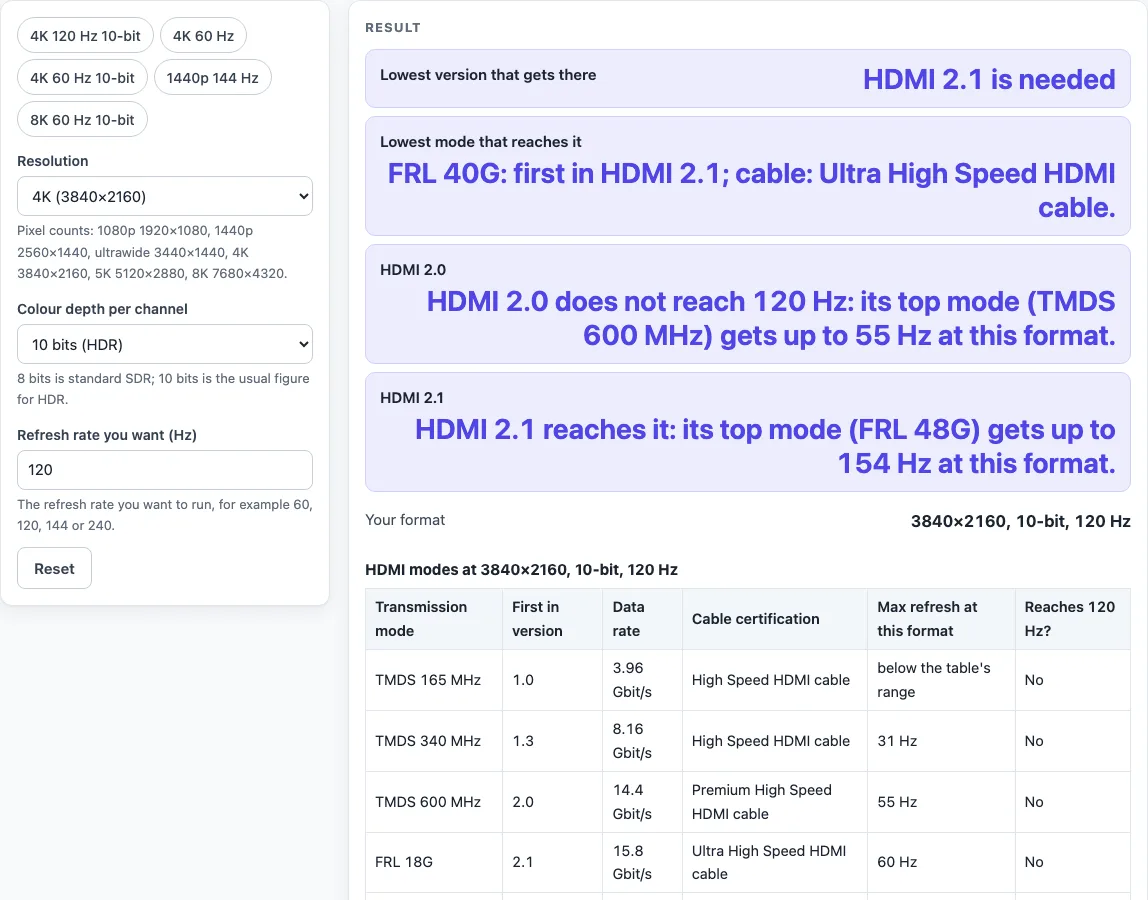The image size is (1148, 900).
Task: Click the 'Your format' label
Action: [x=405, y=520]
